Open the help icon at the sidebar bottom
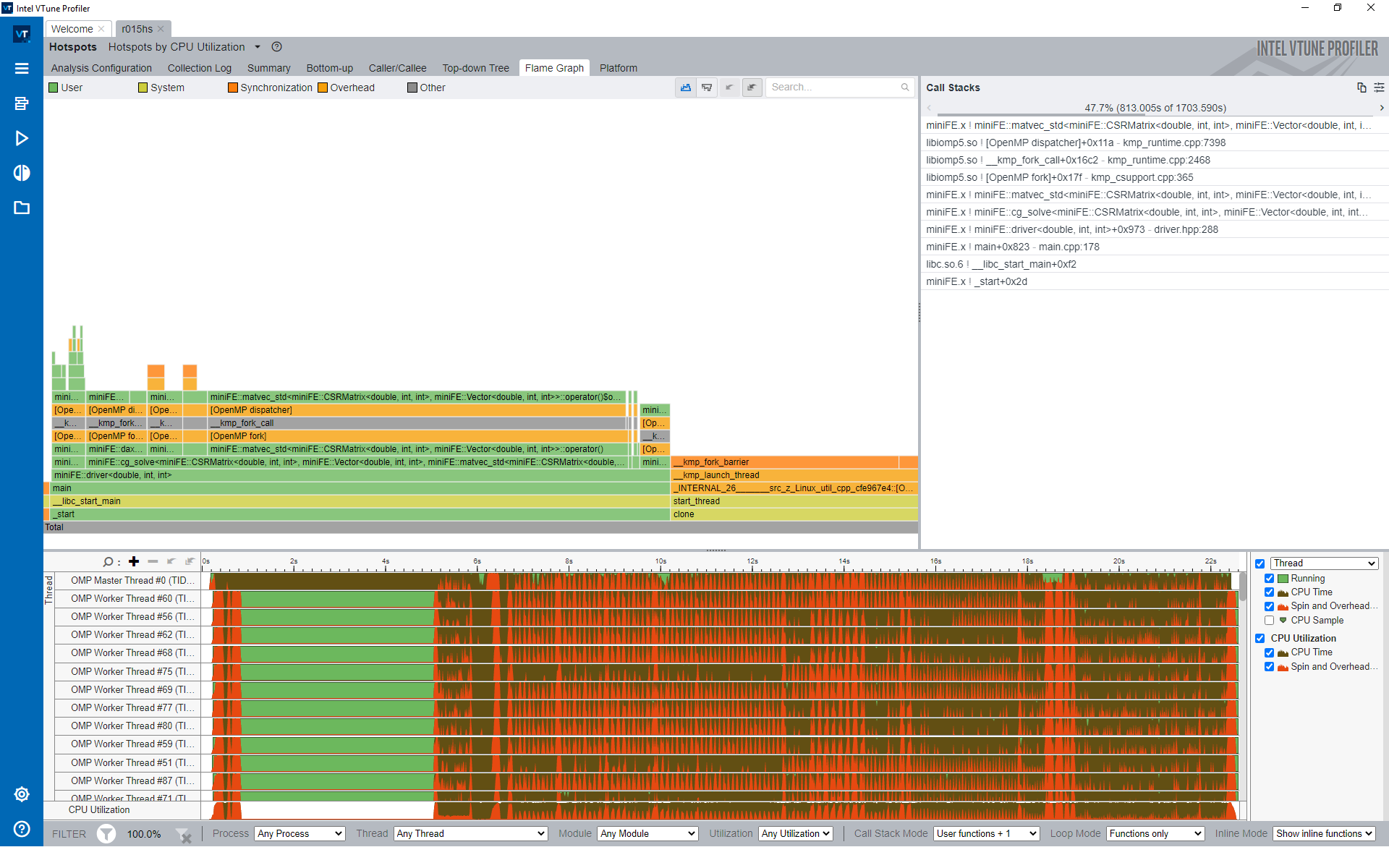 coord(22,829)
